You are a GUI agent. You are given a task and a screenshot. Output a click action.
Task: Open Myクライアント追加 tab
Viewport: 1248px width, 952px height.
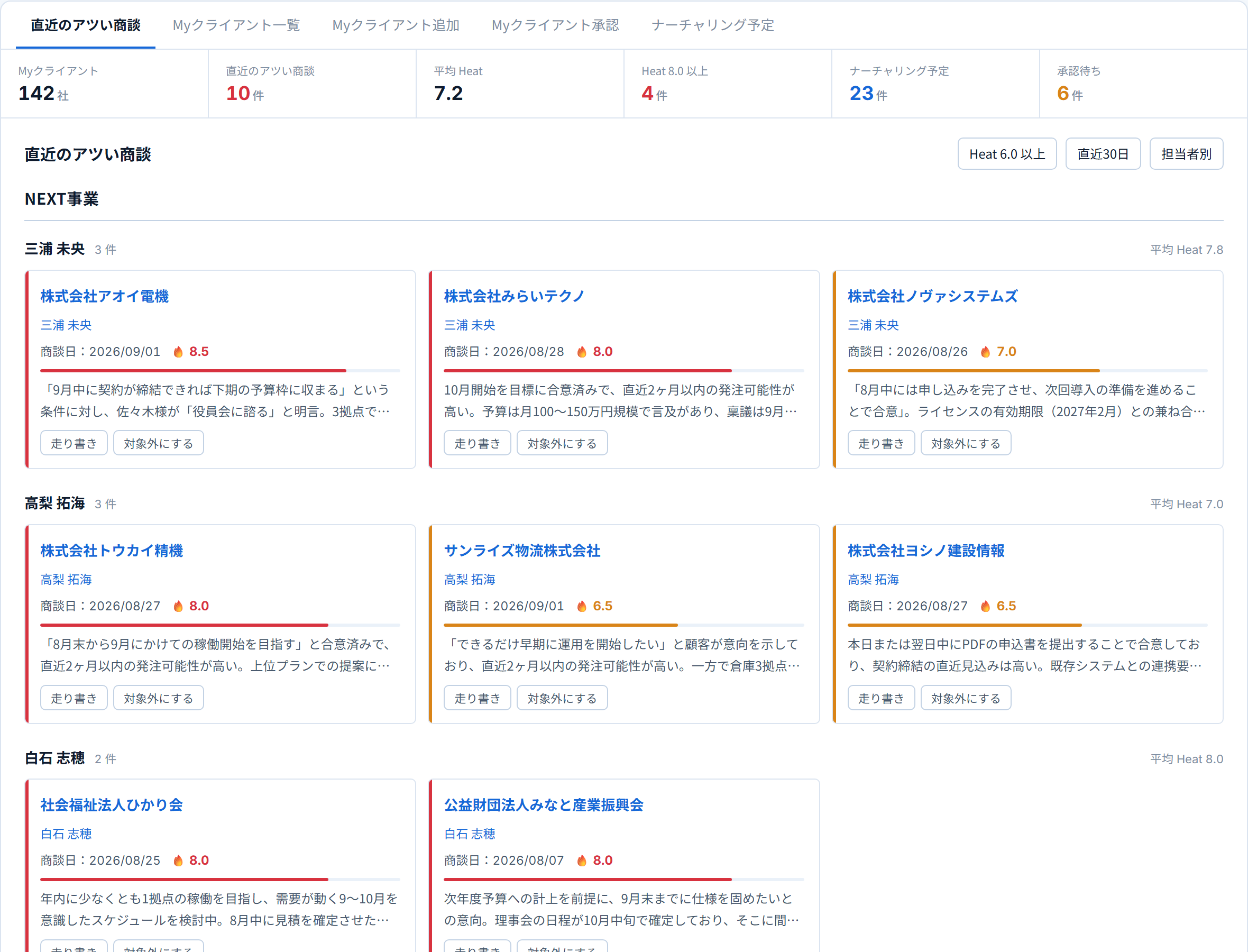(x=396, y=25)
